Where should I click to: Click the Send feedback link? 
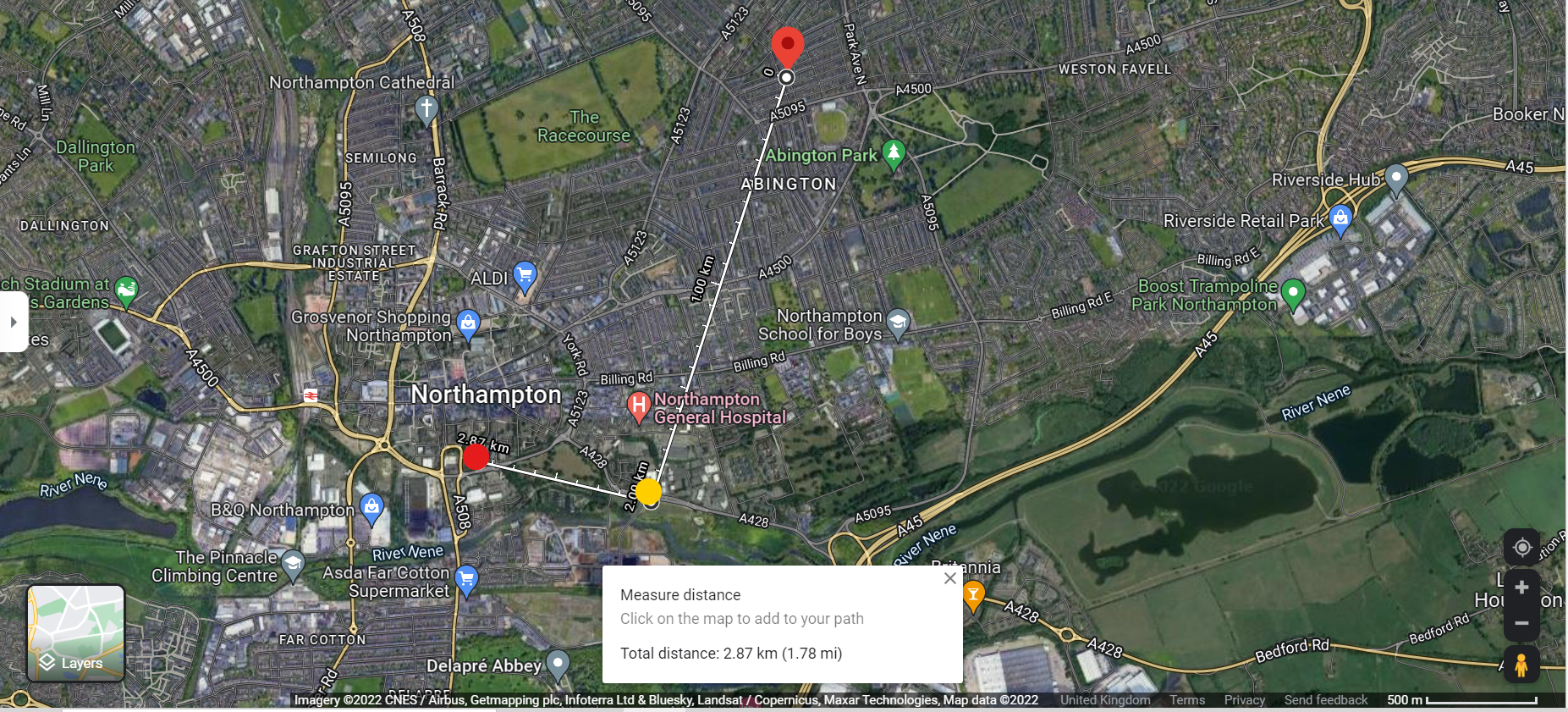click(x=1326, y=700)
